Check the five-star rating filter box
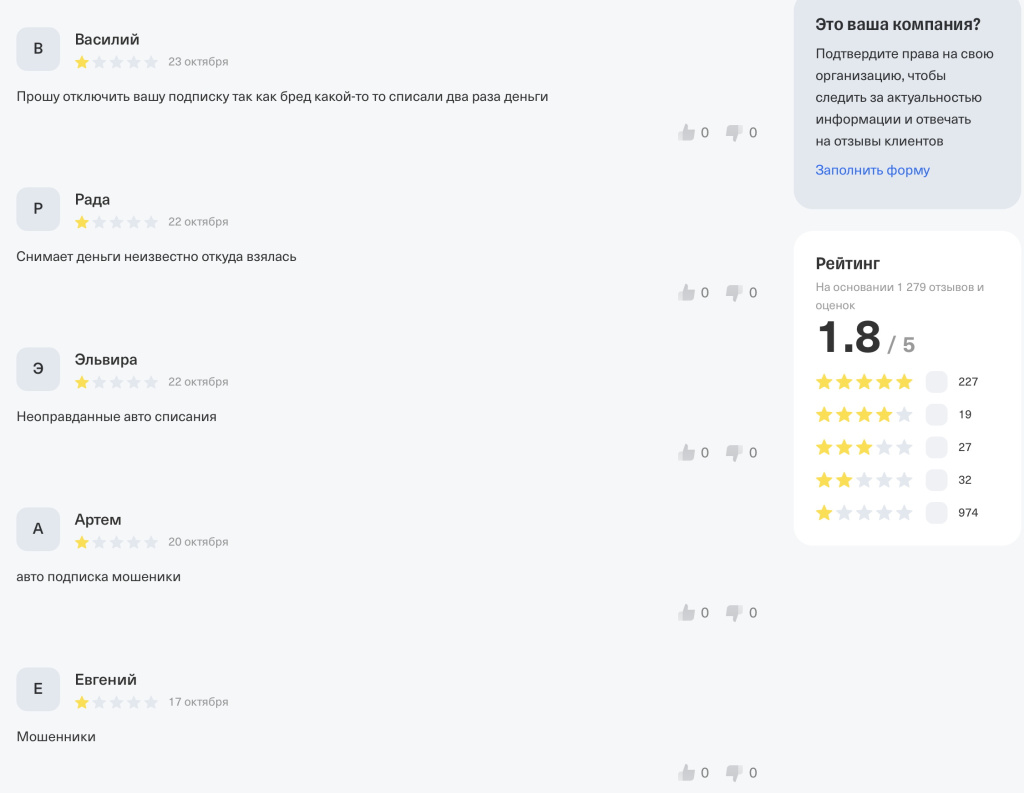The height and width of the screenshot is (793, 1024). click(x=936, y=382)
